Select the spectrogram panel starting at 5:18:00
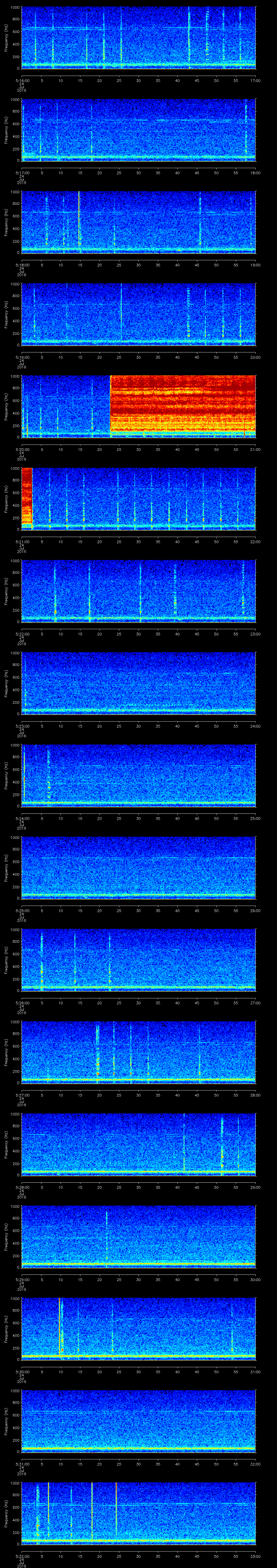 139,222
